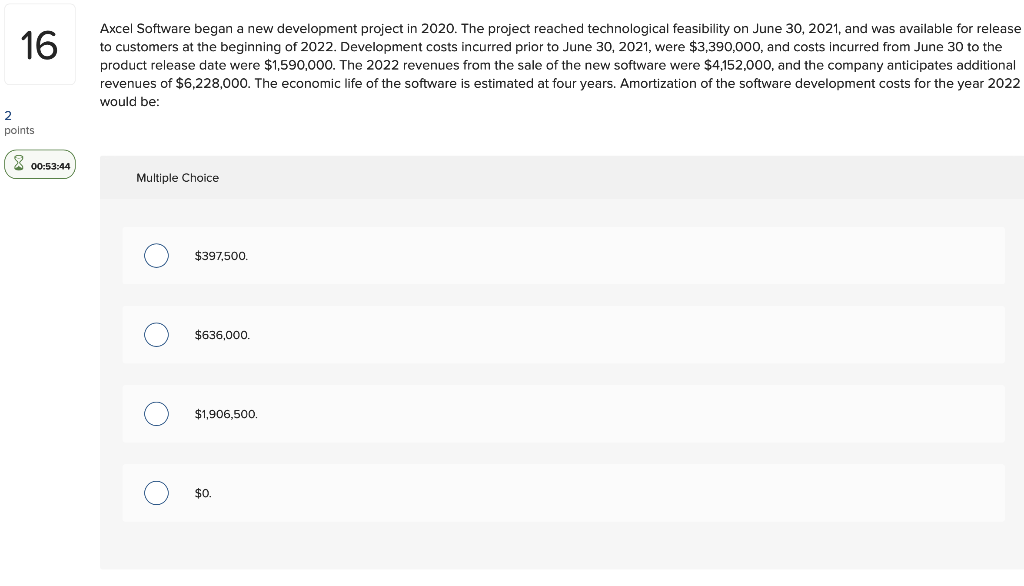
Task: Click the timer pill showing 00:53:44
Action: (40, 164)
